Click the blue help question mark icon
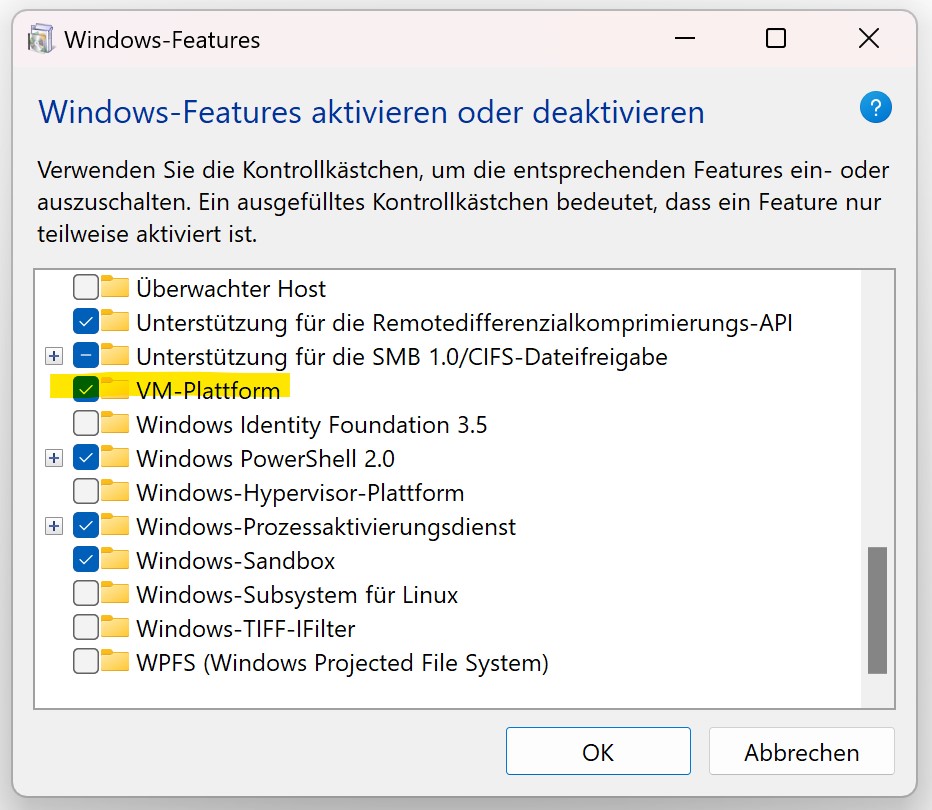Image resolution: width=932 pixels, height=810 pixels. [x=875, y=108]
